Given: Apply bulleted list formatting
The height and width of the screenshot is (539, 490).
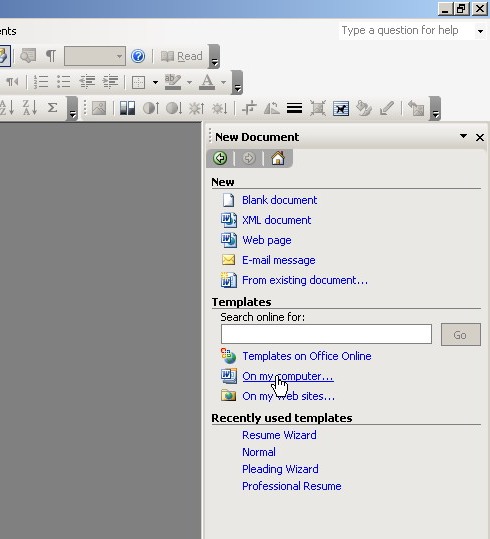Looking at the screenshot, I should pyautogui.click(x=64, y=82).
